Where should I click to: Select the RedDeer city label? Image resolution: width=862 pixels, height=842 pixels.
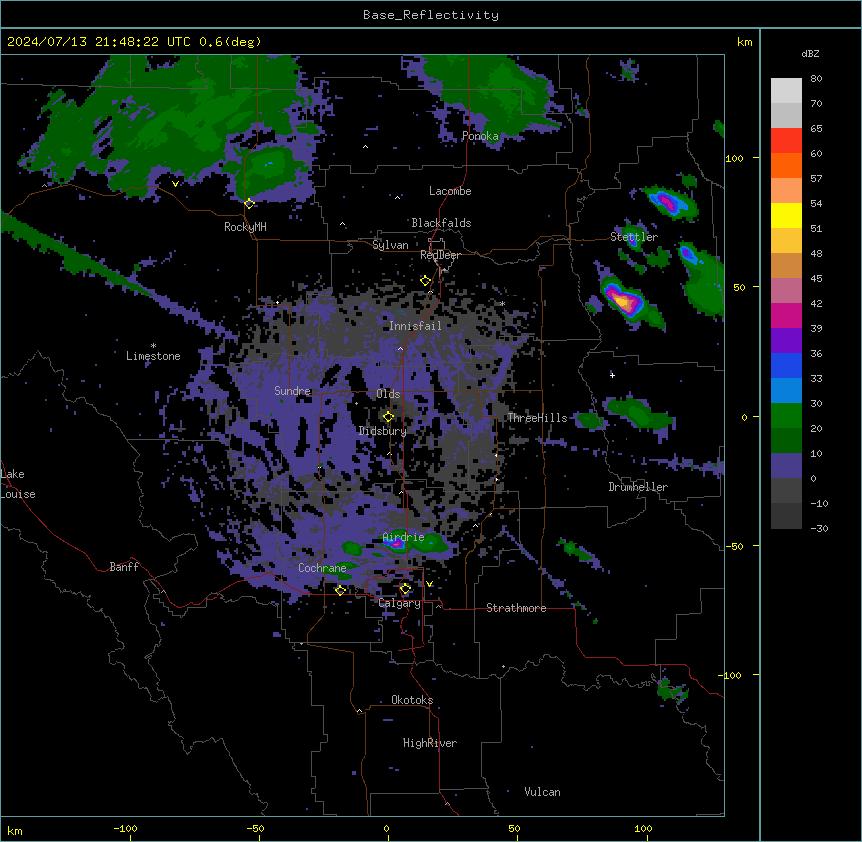[x=440, y=255]
